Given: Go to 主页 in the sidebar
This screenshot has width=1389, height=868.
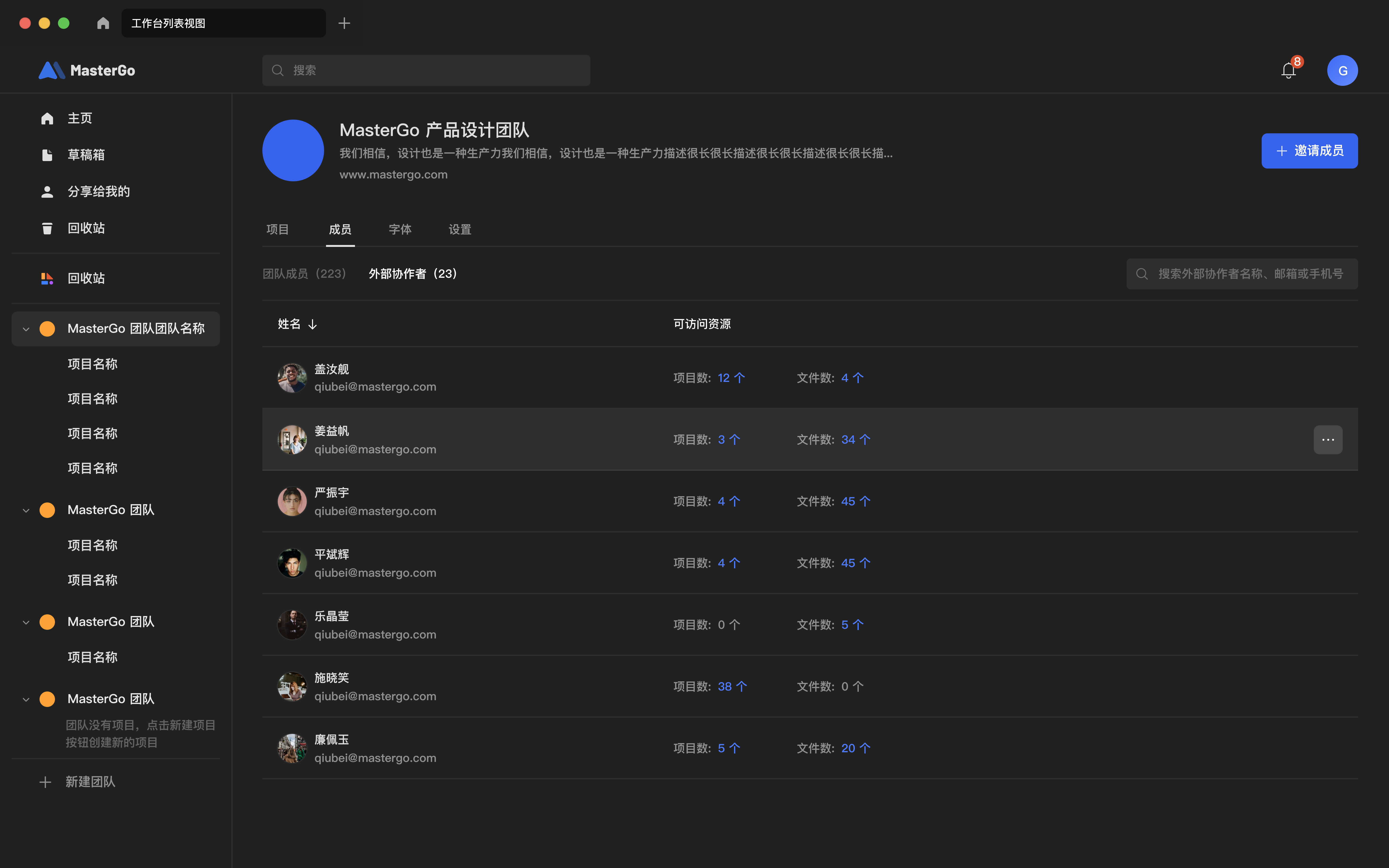Looking at the screenshot, I should [x=80, y=118].
